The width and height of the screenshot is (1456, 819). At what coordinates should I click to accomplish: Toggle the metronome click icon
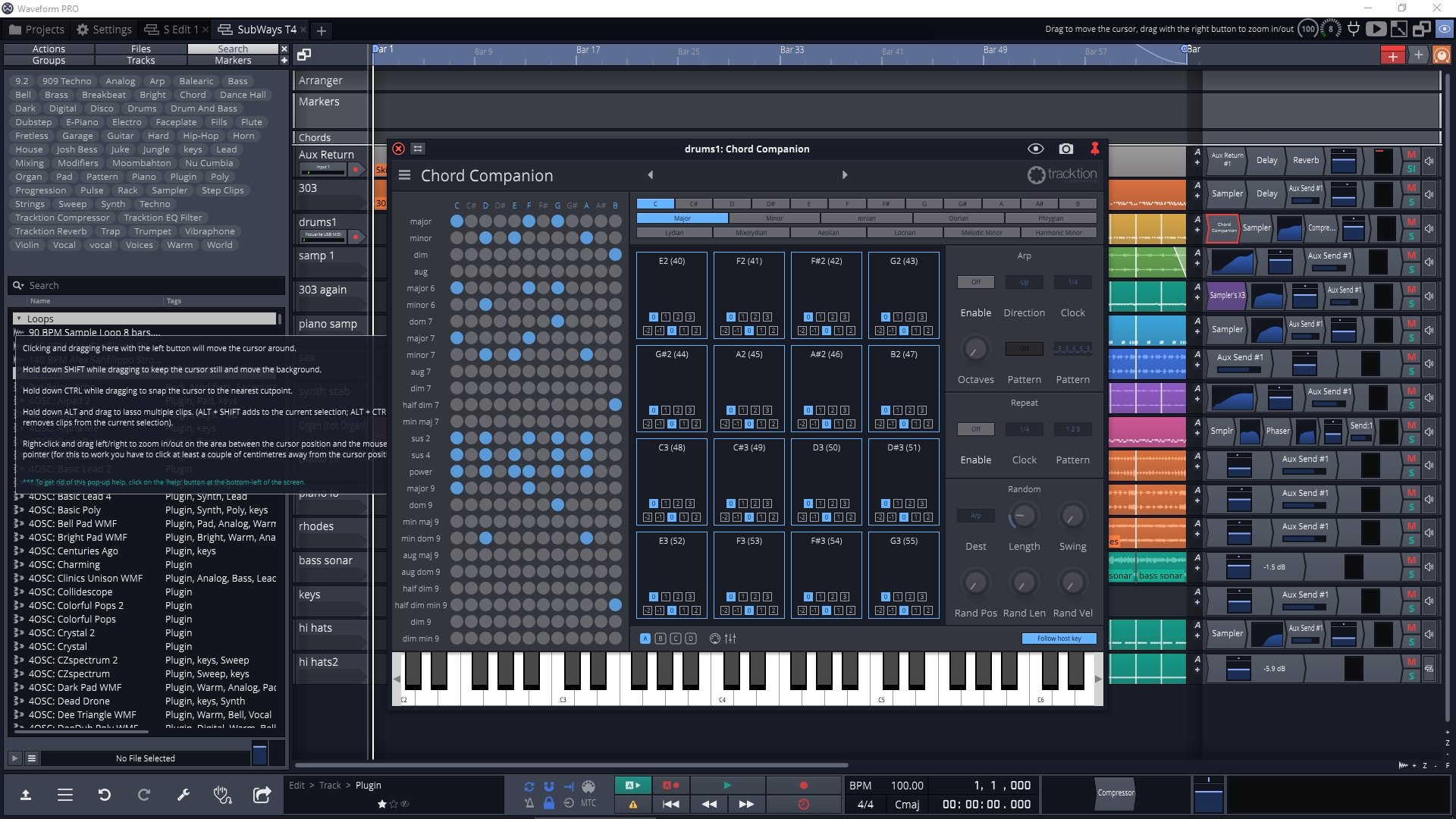pyautogui.click(x=529, y=803)
